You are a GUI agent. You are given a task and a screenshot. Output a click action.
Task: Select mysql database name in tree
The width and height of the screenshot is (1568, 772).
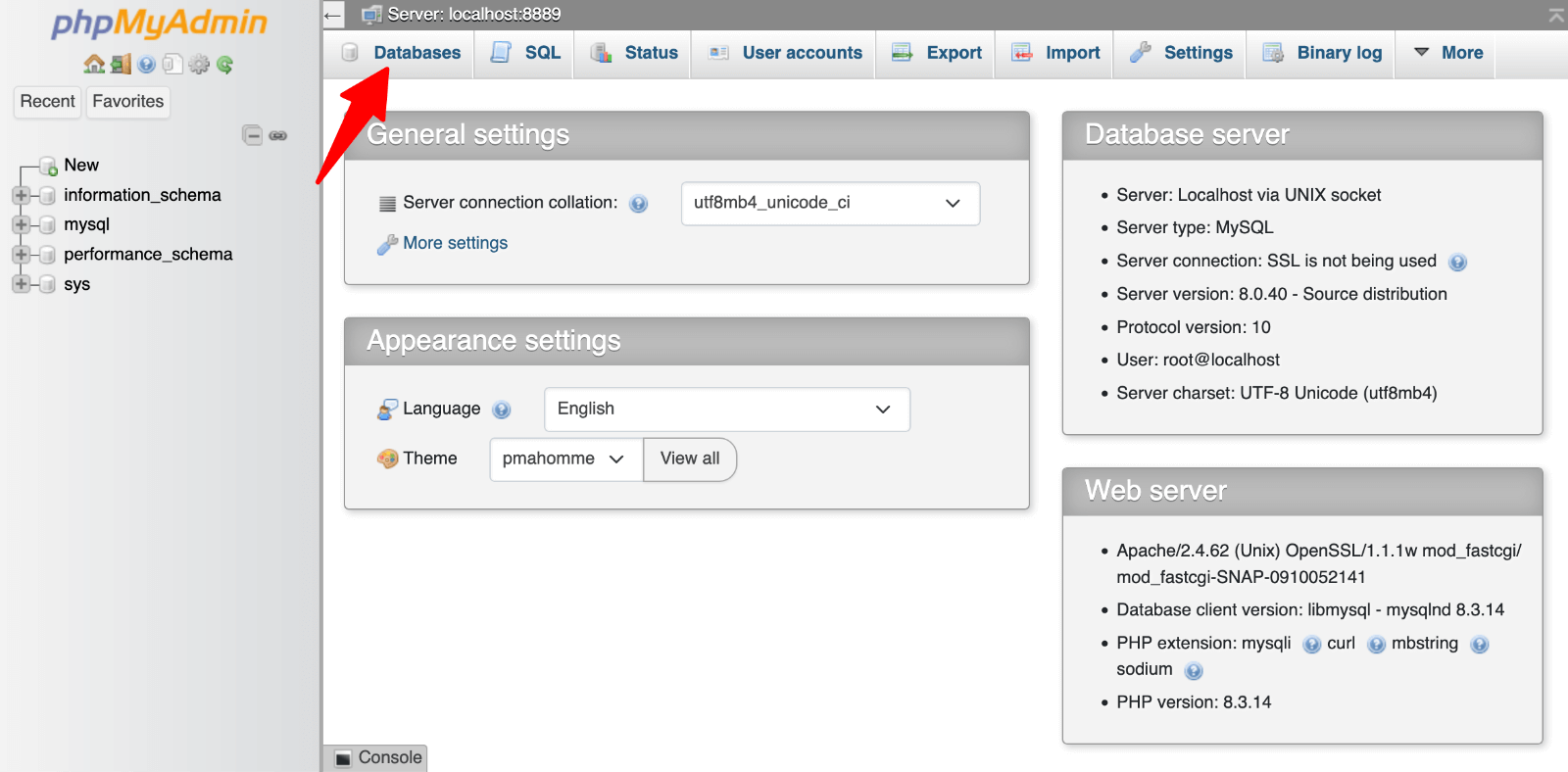[86, 225]
